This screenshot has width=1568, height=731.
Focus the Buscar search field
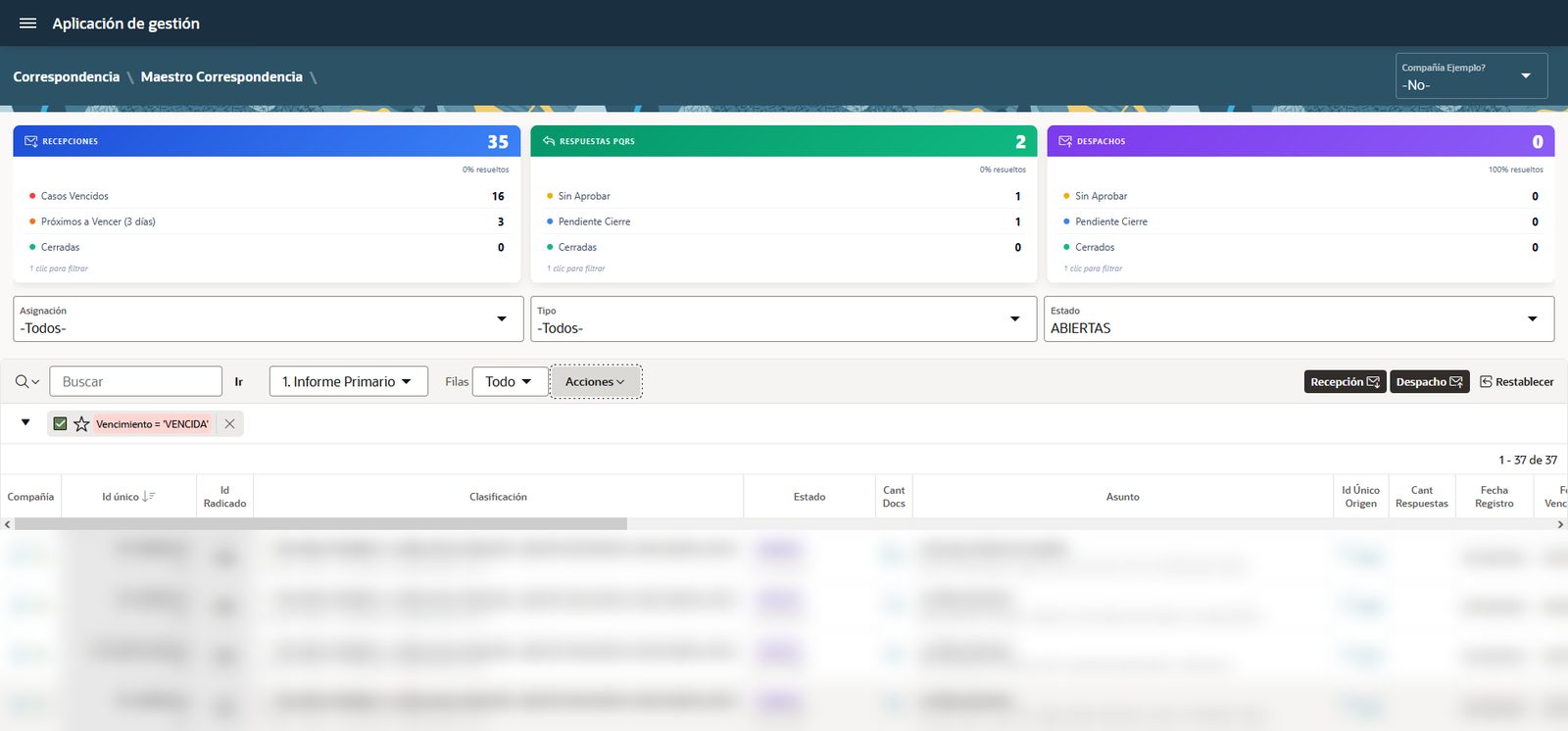[135, 382]
